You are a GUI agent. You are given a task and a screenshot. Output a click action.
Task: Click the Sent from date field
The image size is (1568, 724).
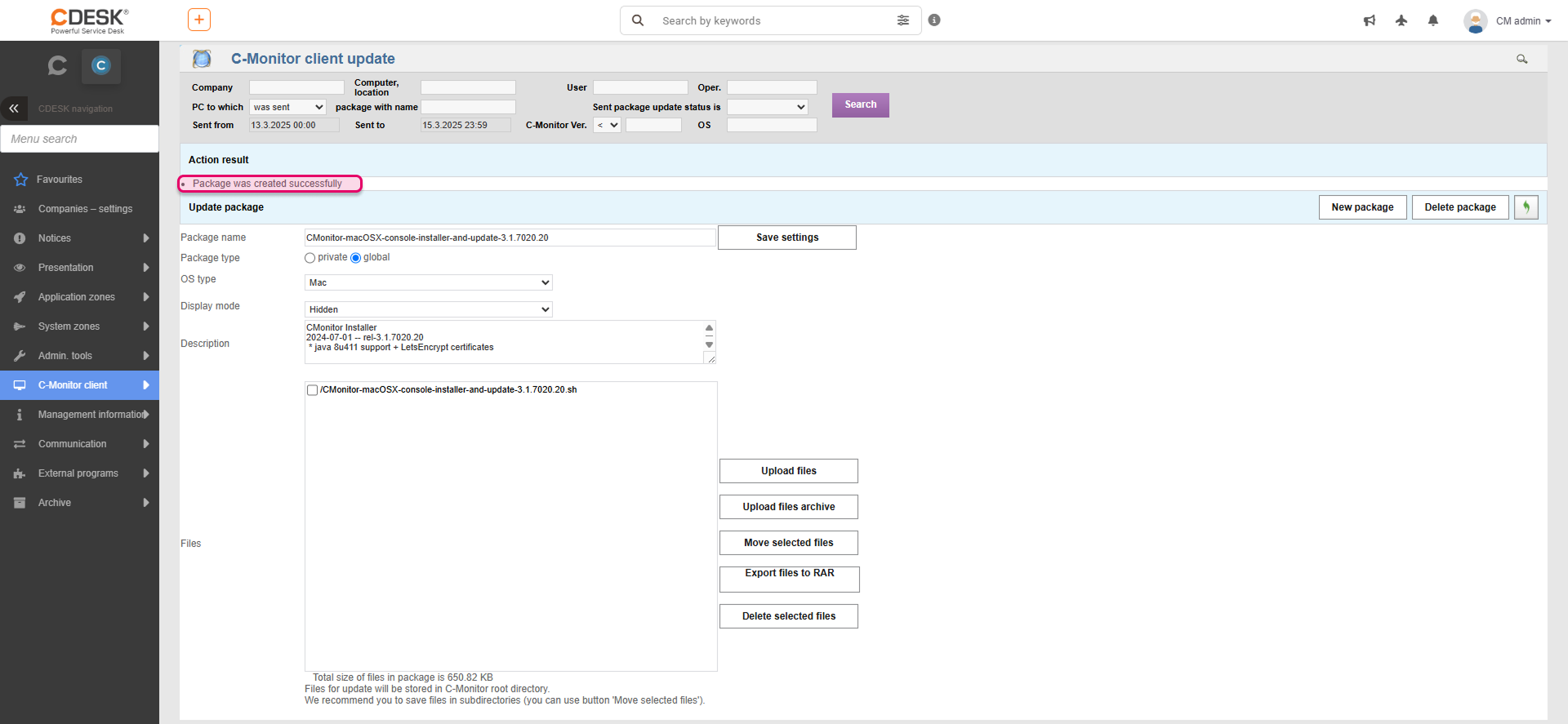(294, 125)
